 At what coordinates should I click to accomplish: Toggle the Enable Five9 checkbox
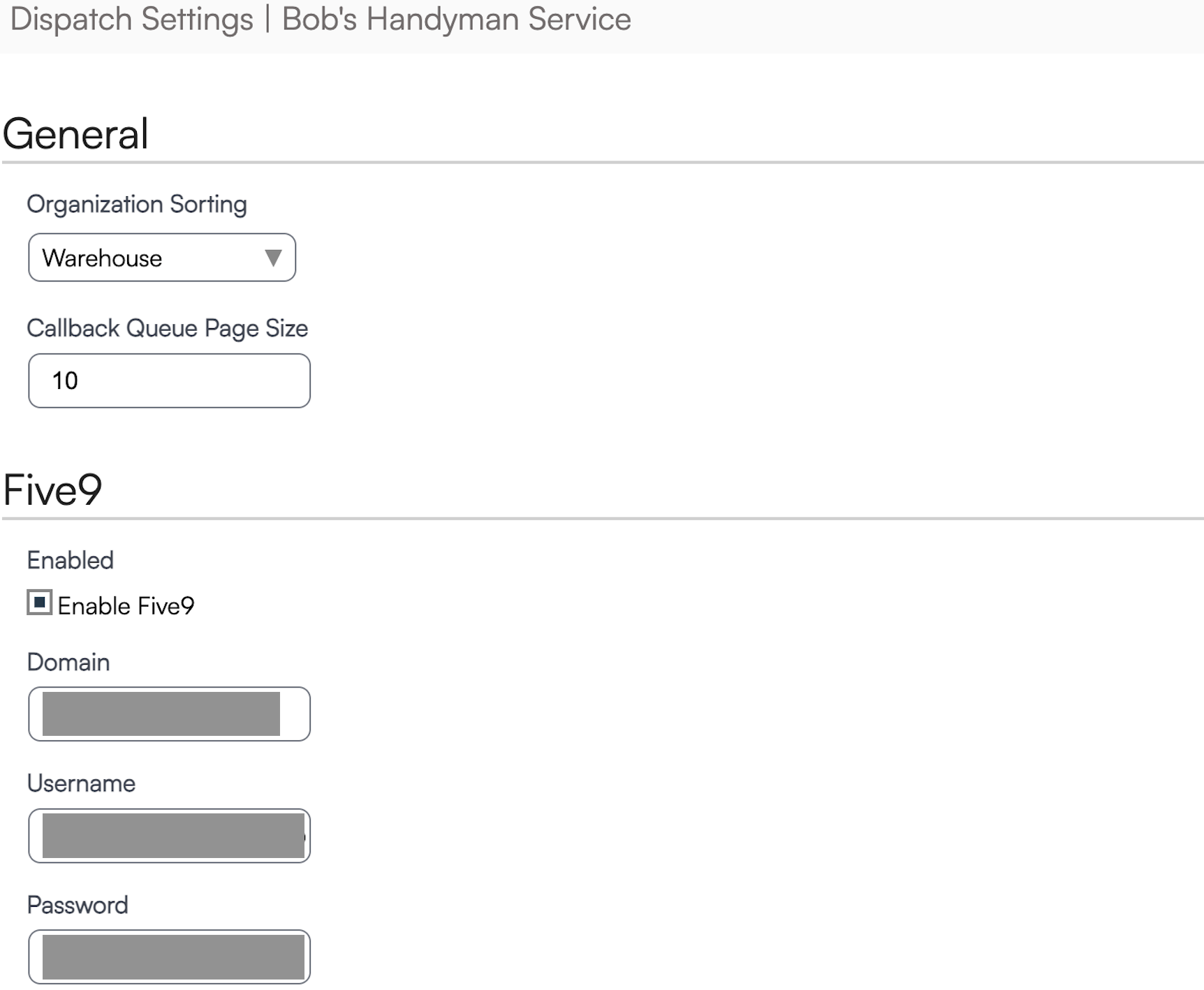pyautogui.click(x=39, y=603)
